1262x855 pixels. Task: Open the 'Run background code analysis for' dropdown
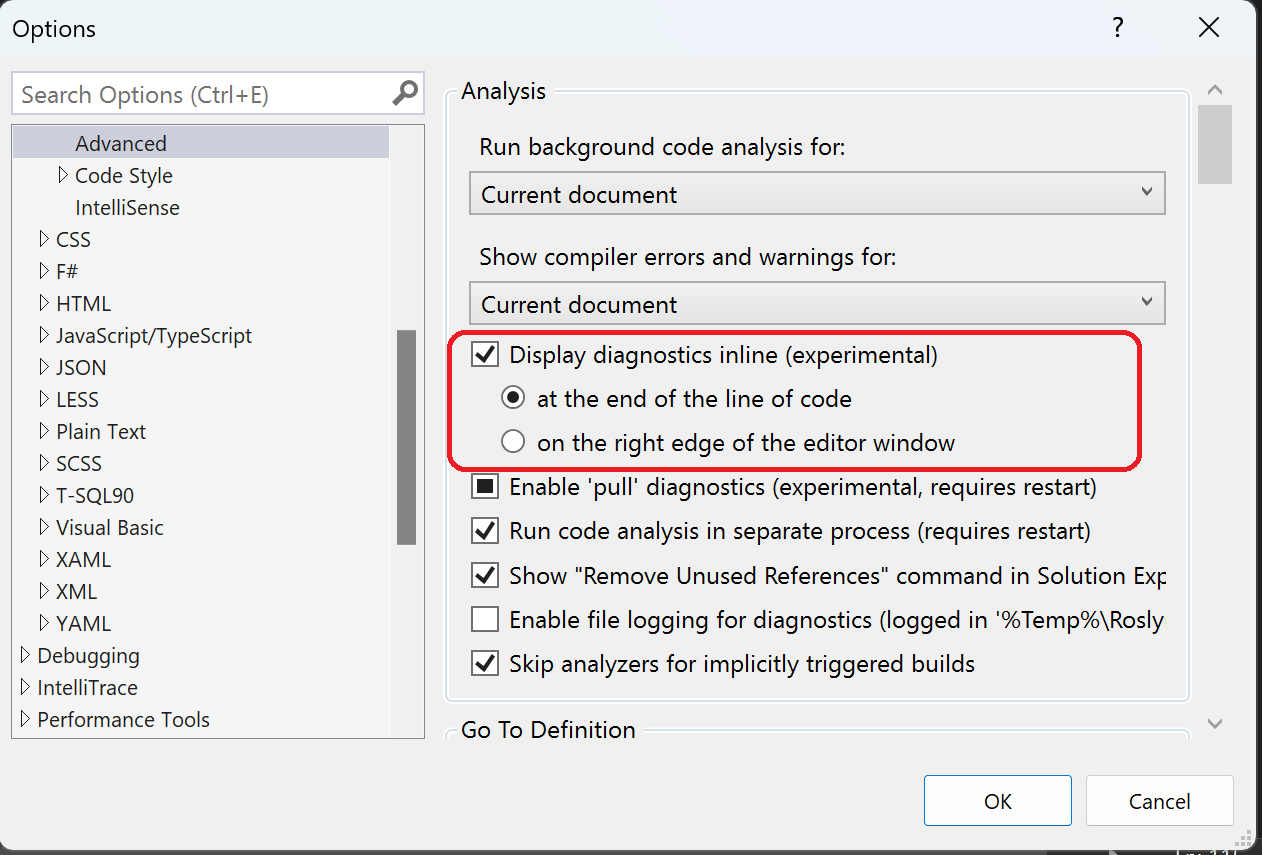click(x=1146, y=193)
